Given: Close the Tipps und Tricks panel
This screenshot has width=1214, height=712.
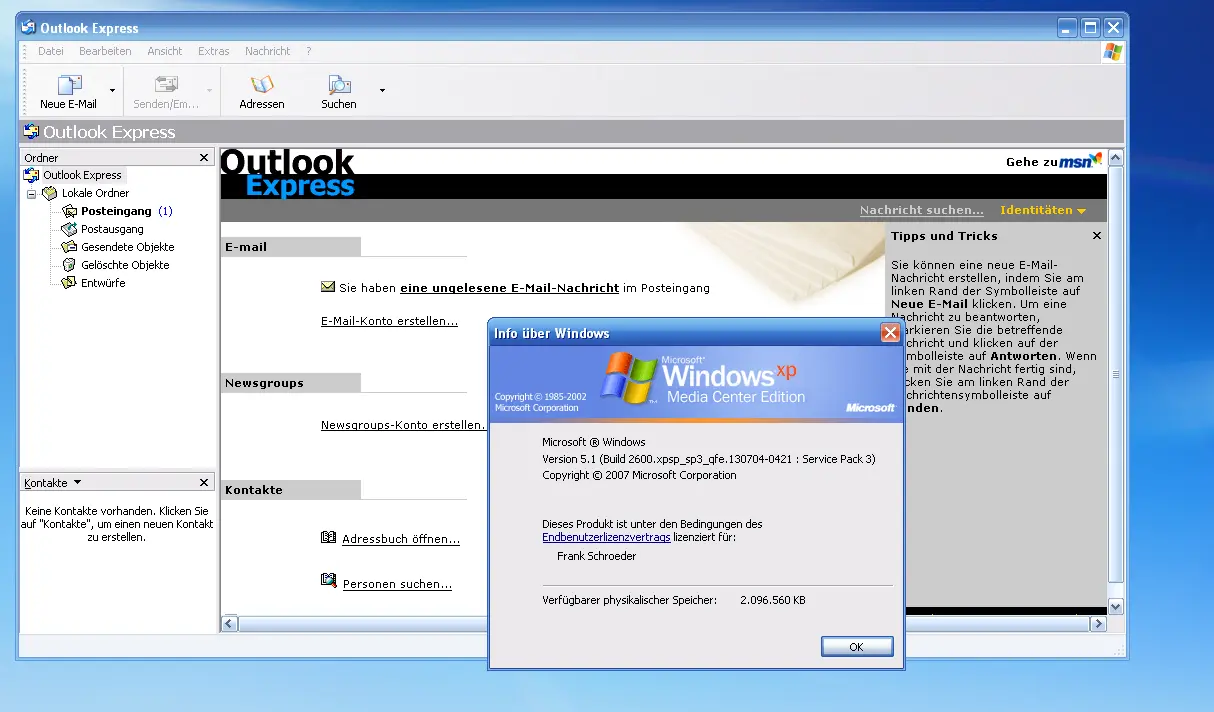Looking at the screenshot, I should coord(1097,236).
